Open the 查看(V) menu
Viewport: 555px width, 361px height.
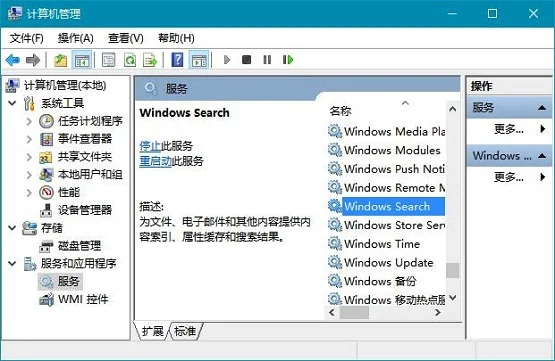(x=126, y=38)
